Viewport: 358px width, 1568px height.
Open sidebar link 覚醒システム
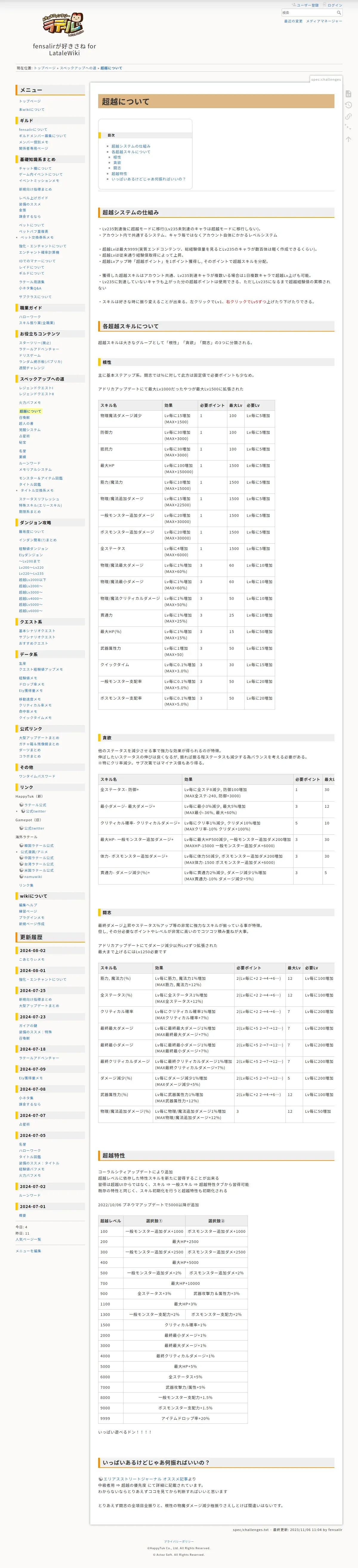coord(30,430)
